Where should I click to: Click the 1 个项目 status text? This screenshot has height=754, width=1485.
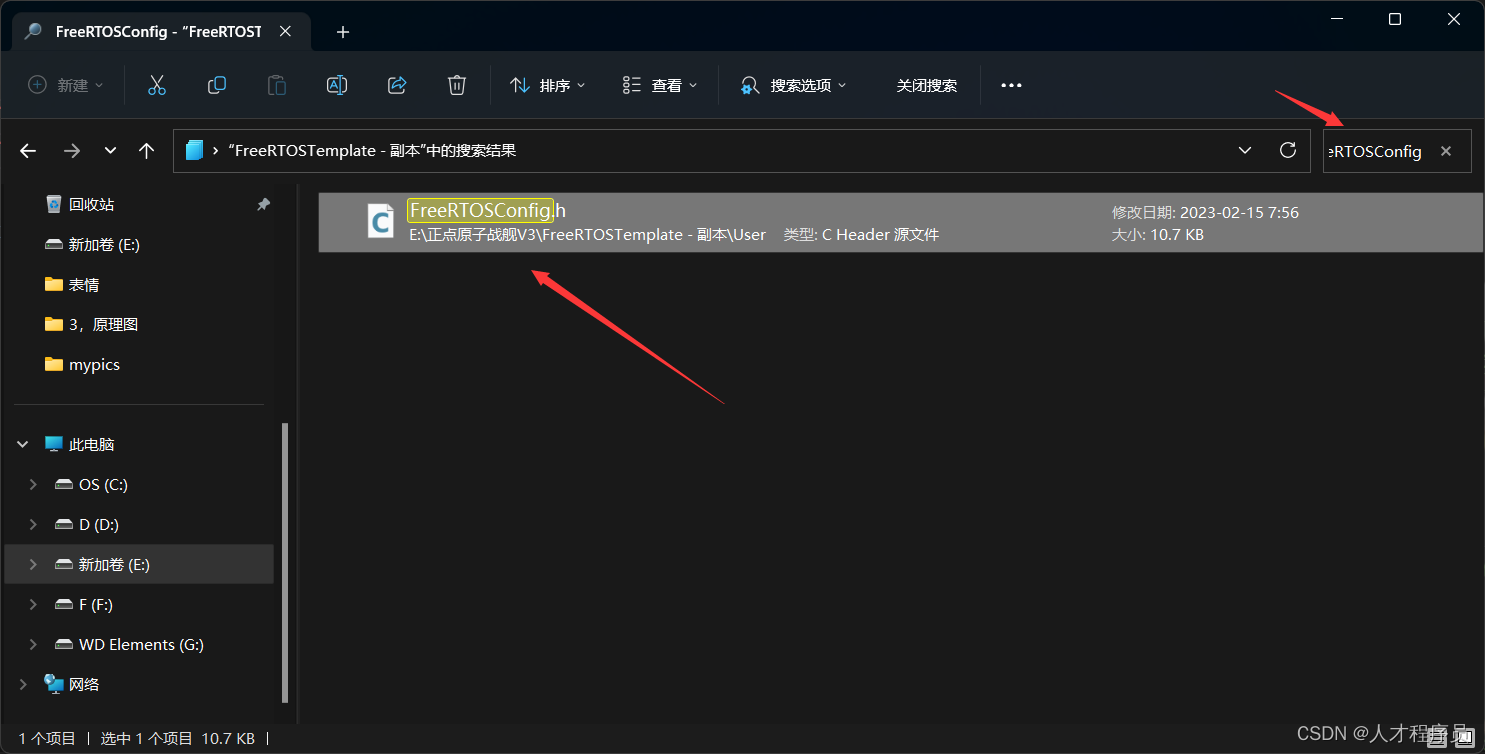coord(47,738)
